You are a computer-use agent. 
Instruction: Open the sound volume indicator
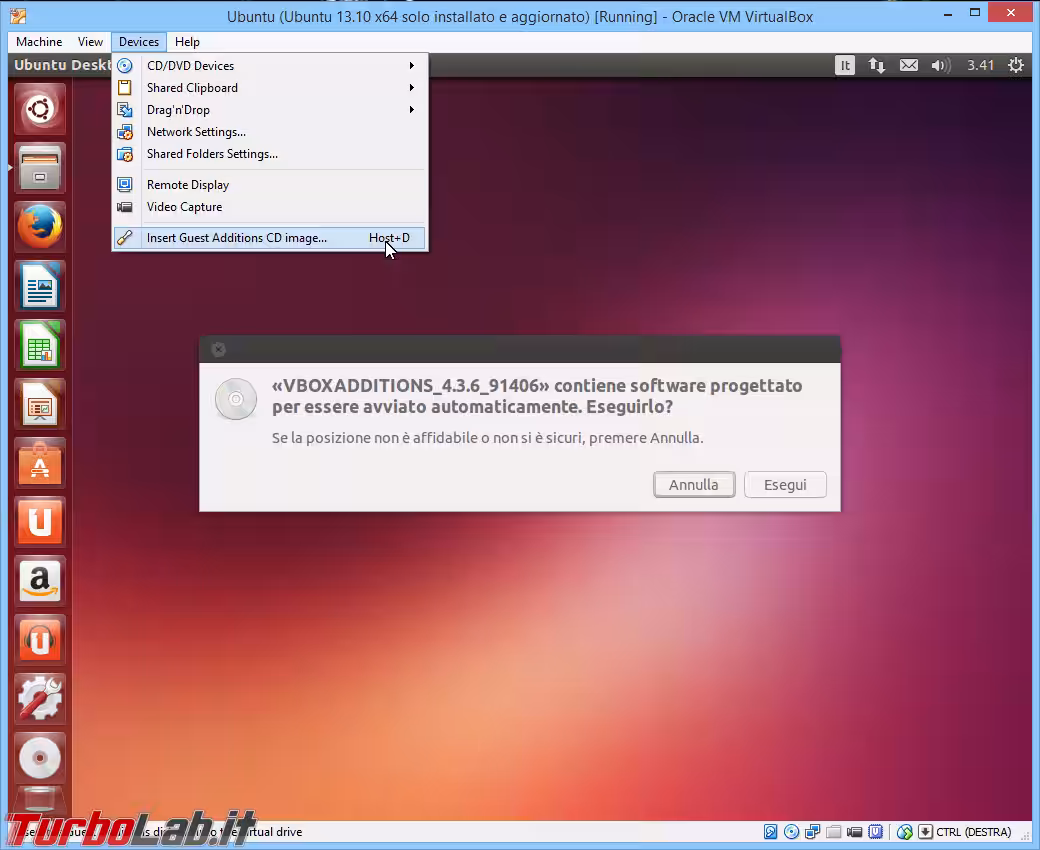pyautogui.click(x=940, y=66)
